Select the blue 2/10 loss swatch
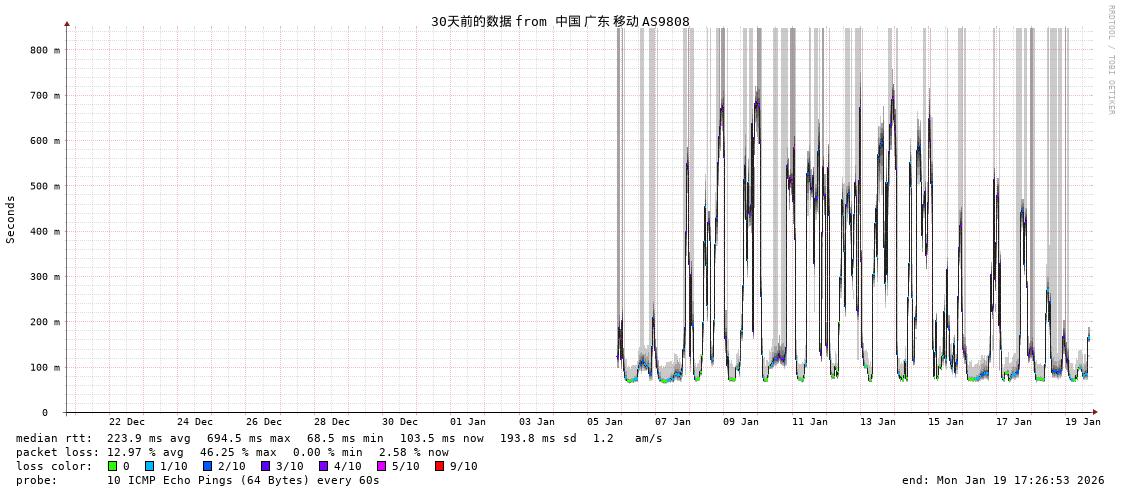This screenshot has width=1121, height=494. (207, 466)
